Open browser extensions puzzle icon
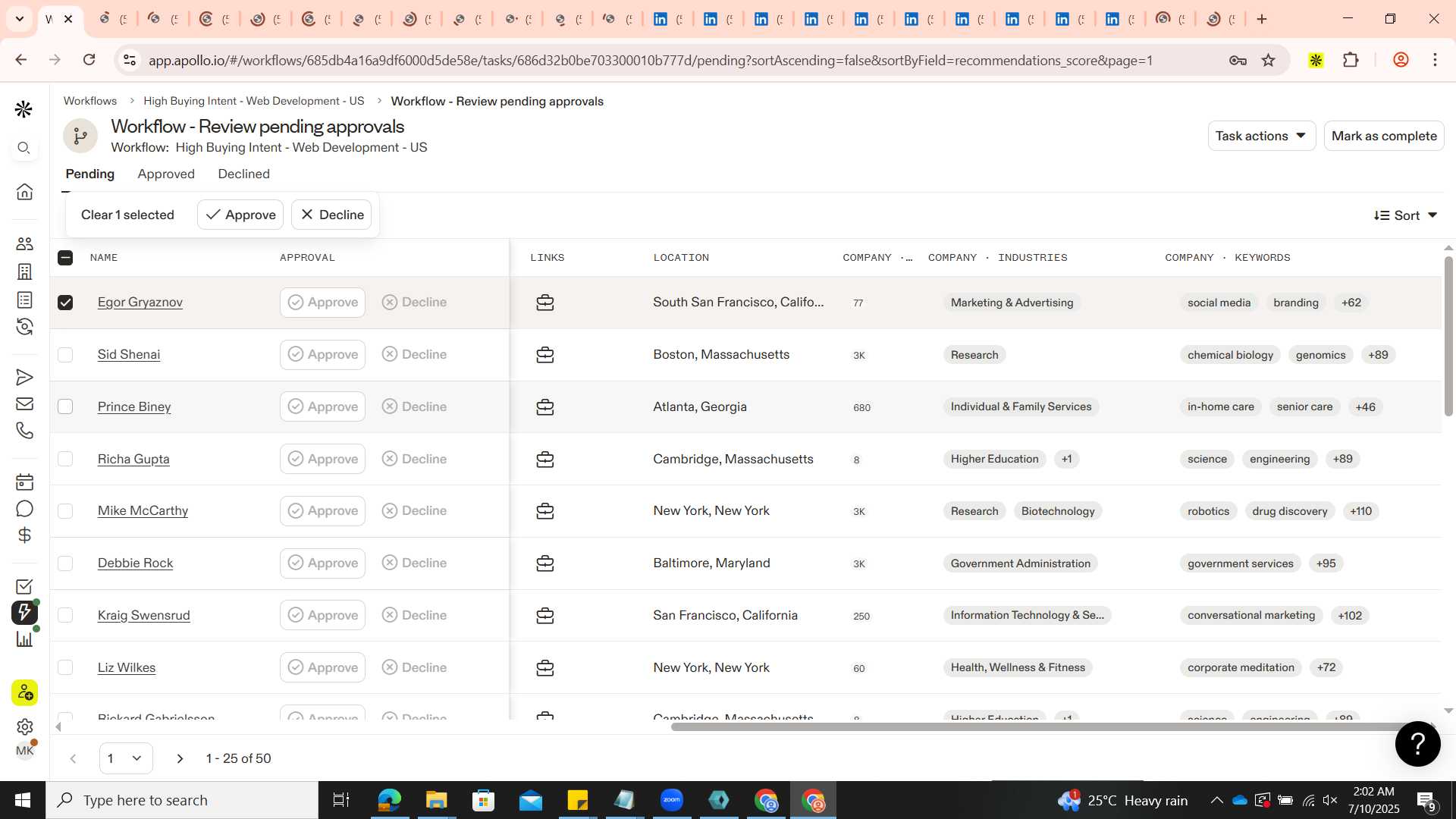 1351,60
